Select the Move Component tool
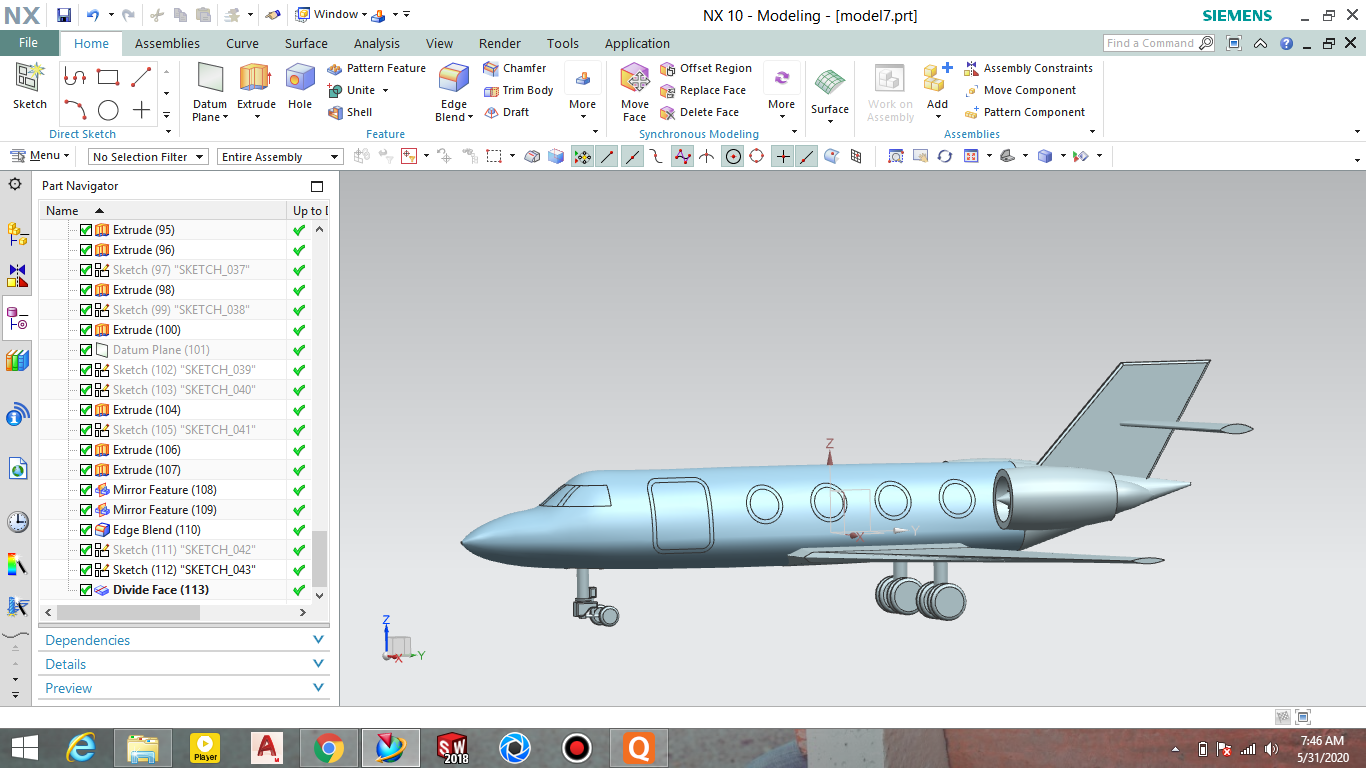 (1020, 90)
